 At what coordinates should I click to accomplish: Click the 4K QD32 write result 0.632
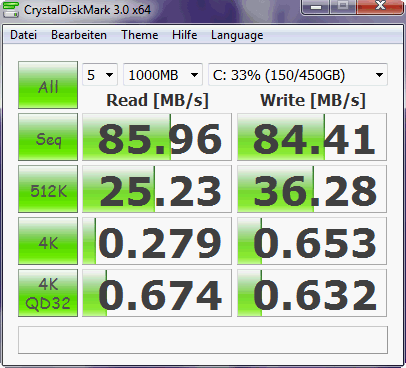point(312,293)
